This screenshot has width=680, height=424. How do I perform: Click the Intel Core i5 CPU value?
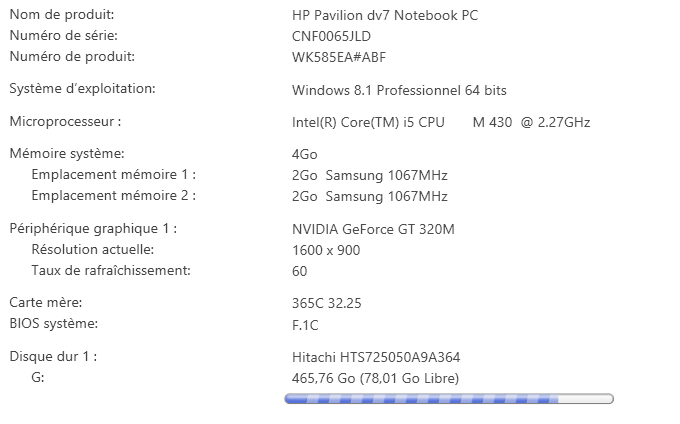tap(440, 123)
